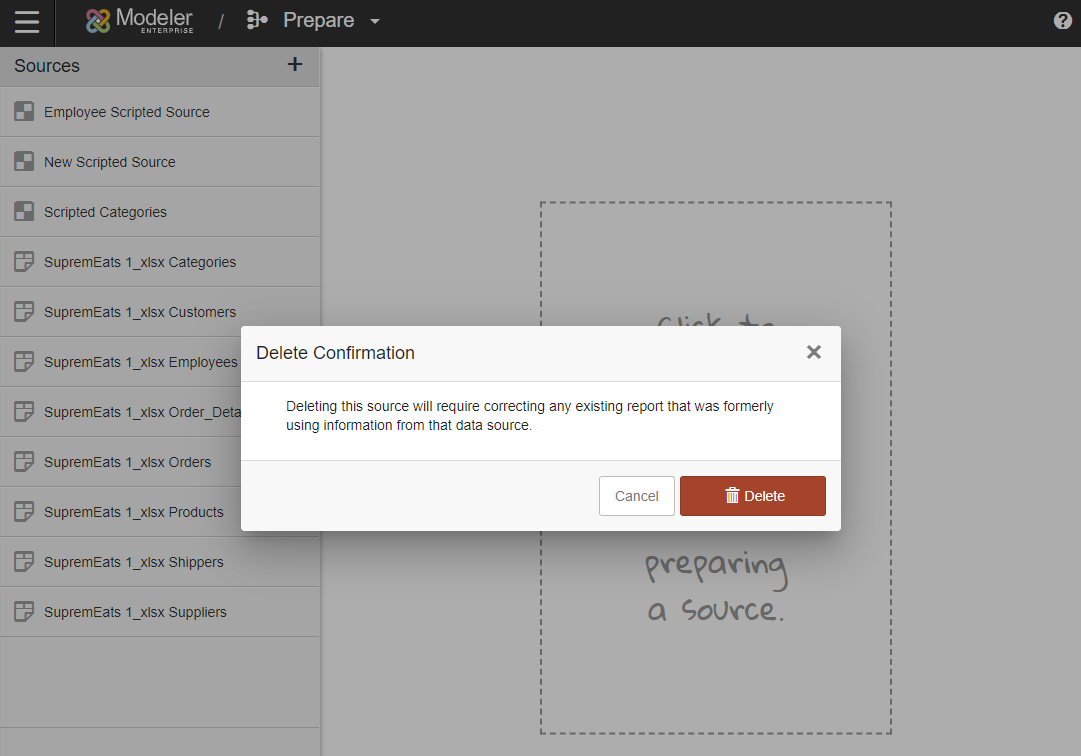Select SupremEats 1_xlsx Customers source
Image resolution: width=1081 pixels, height=756 pixels.
coord(140,312)
